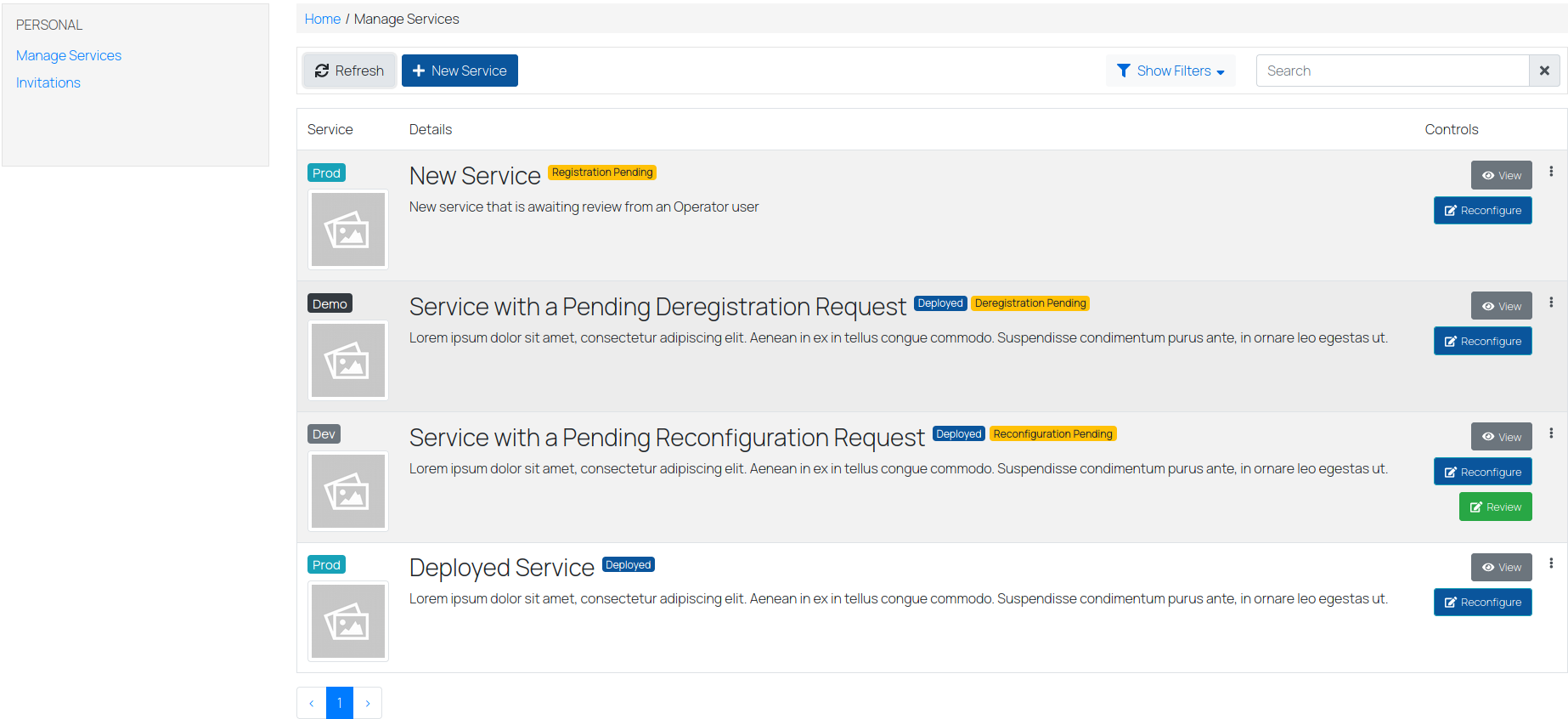The image size is (1568, 719).
Task: Reconfigure the New Service entry
Action: 1483,211
